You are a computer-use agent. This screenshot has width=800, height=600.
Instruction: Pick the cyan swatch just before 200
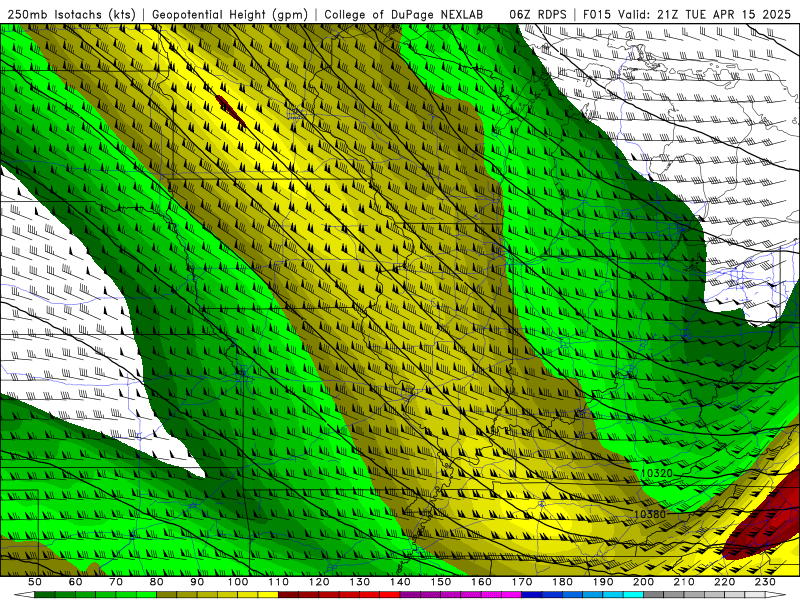tap(633, 594)
